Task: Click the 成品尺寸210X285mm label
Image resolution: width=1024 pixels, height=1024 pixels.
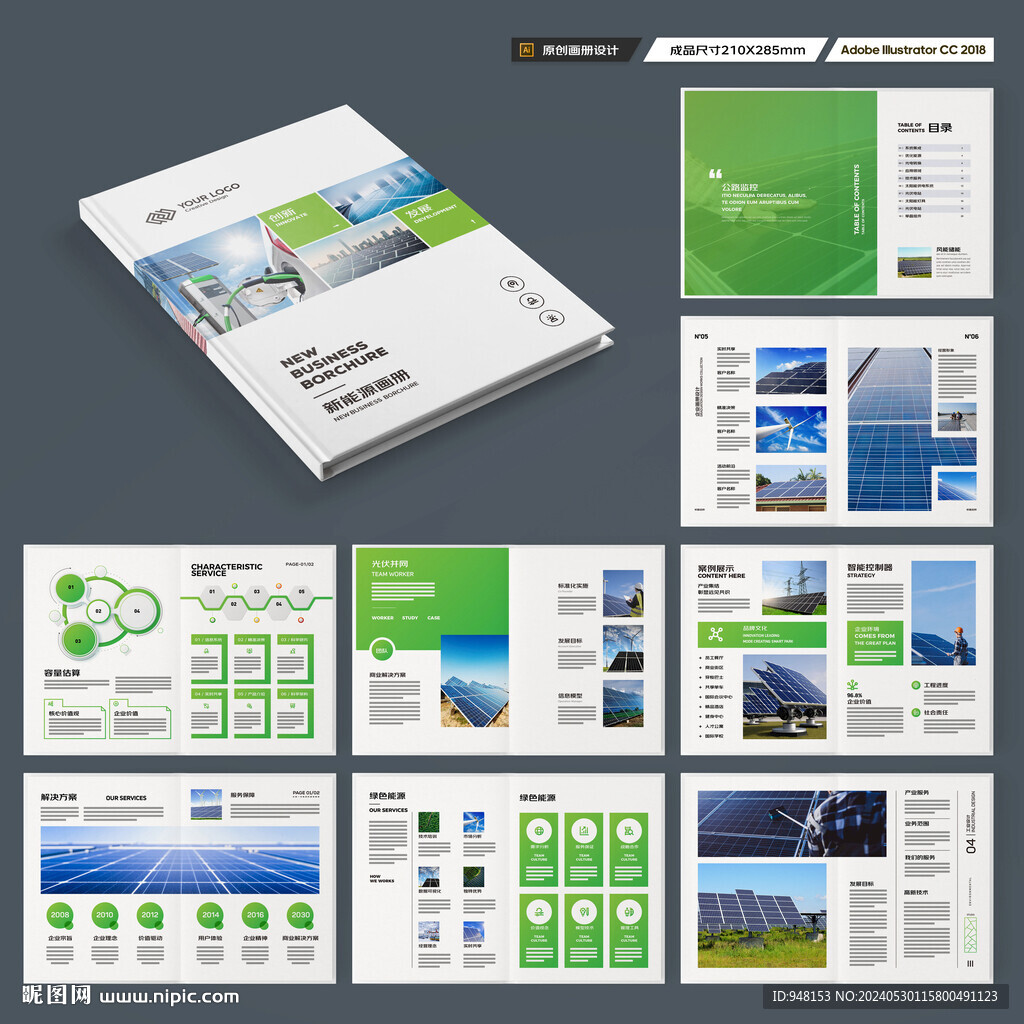Action: [x=737, y=50]
